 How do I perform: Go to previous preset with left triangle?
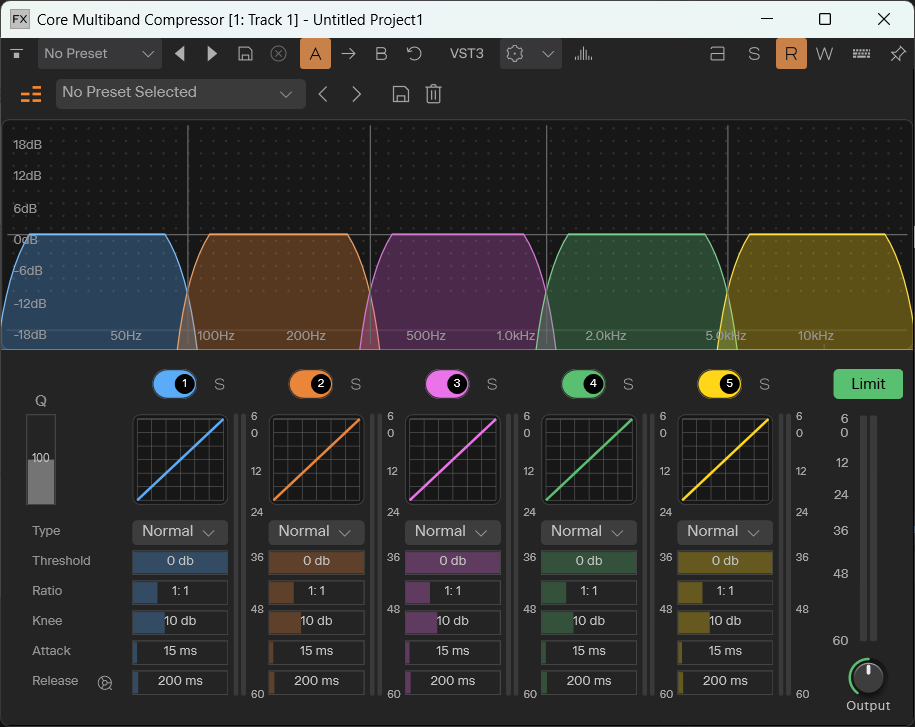[x=180, y=54]
